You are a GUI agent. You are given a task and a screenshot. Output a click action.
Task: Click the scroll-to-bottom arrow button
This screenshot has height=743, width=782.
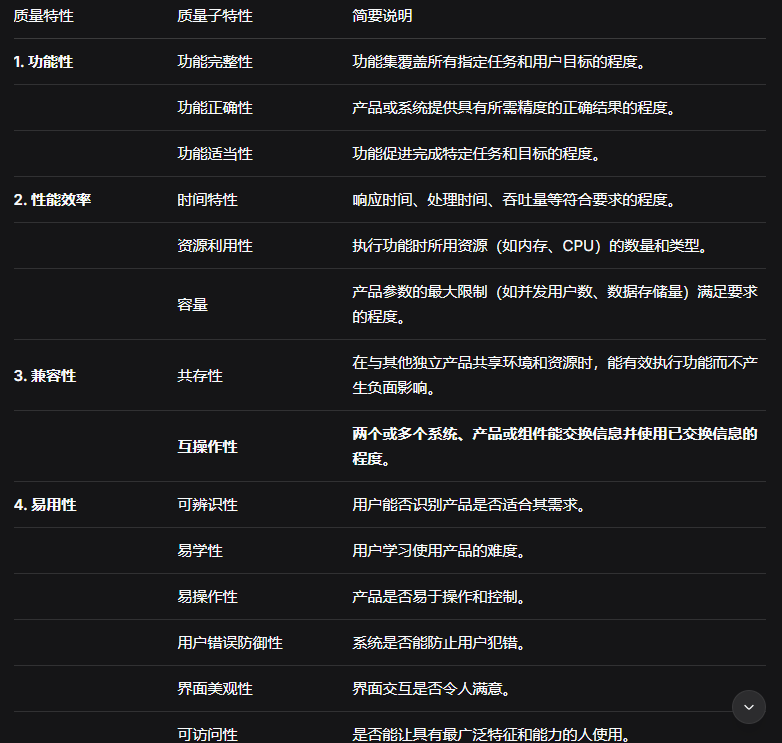pos(749,706)
